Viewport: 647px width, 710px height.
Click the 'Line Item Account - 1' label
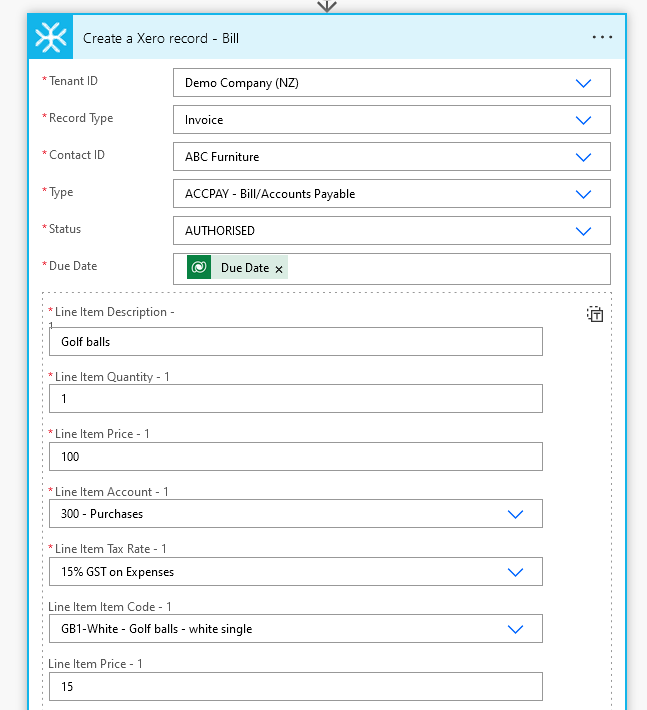pyautogui.click(x=112, y=492)
